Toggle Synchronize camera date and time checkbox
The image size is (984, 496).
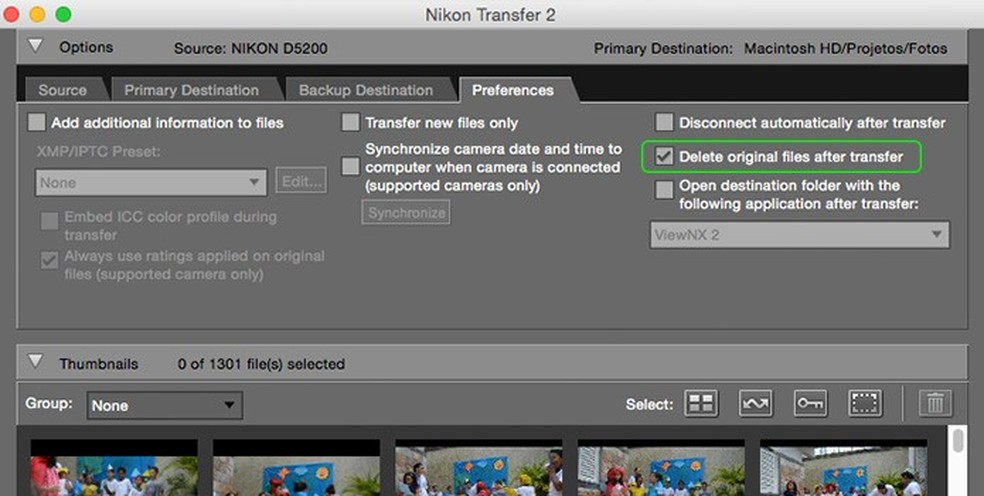[350, 167]
